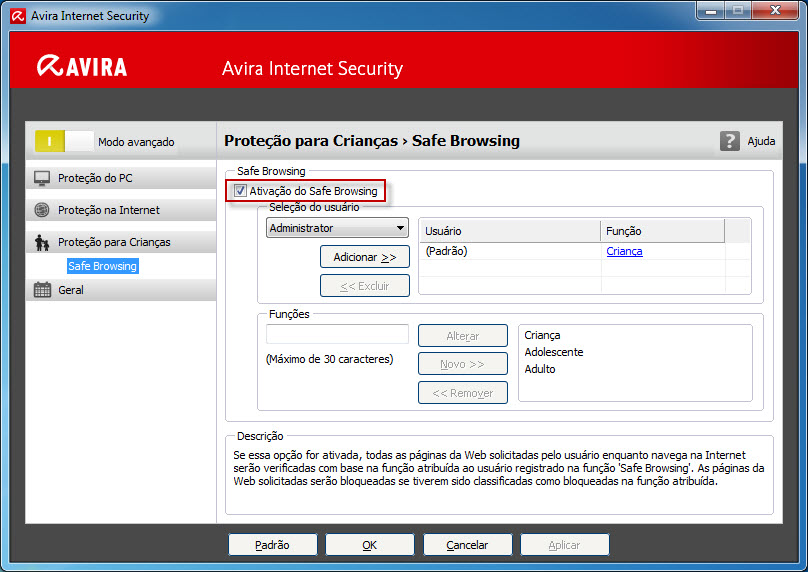Focus the Funções name input field
Viewport: 808px width, 572px height.
337,334
